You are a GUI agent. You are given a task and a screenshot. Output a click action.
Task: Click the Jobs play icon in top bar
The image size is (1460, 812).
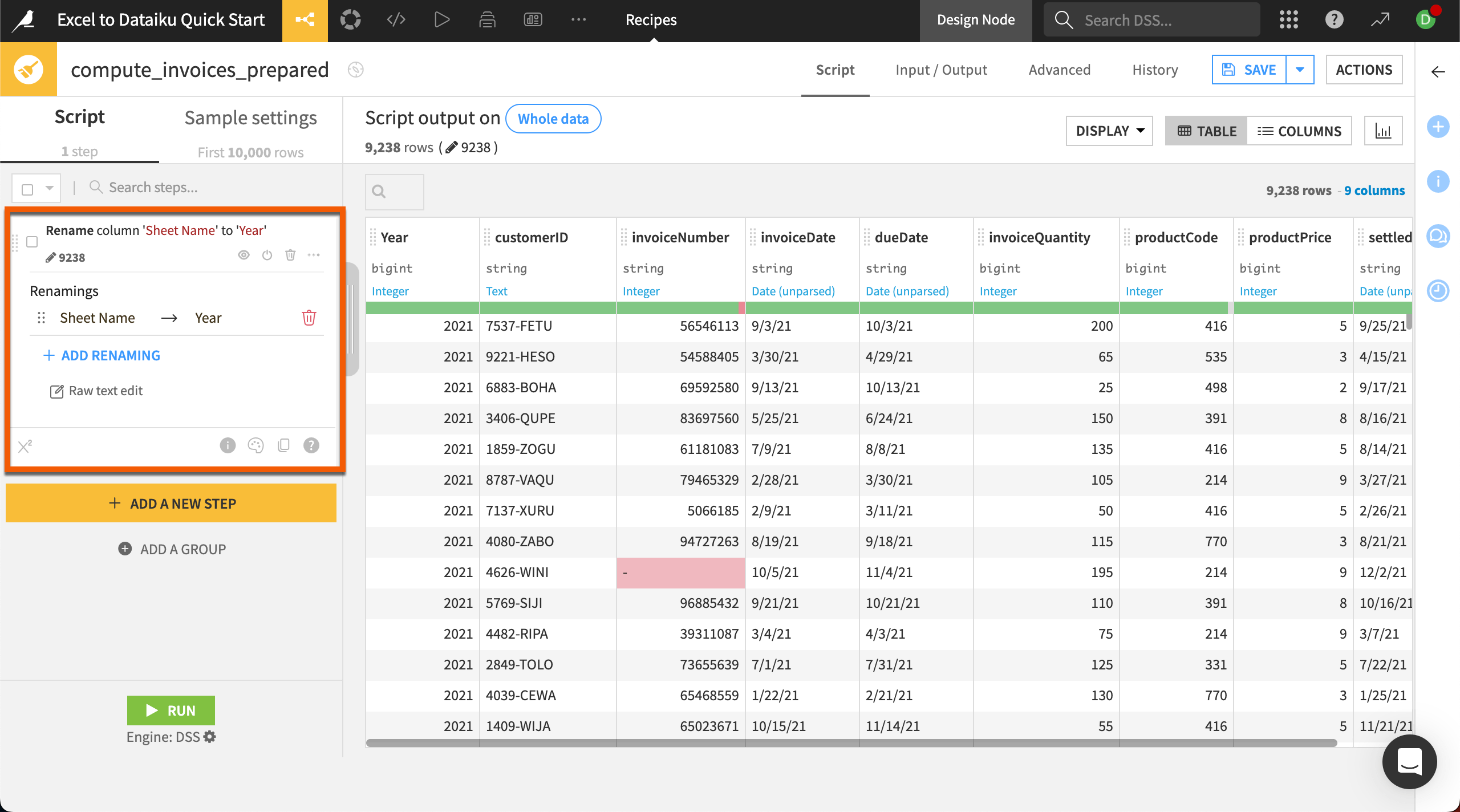(x=441, y=19)
